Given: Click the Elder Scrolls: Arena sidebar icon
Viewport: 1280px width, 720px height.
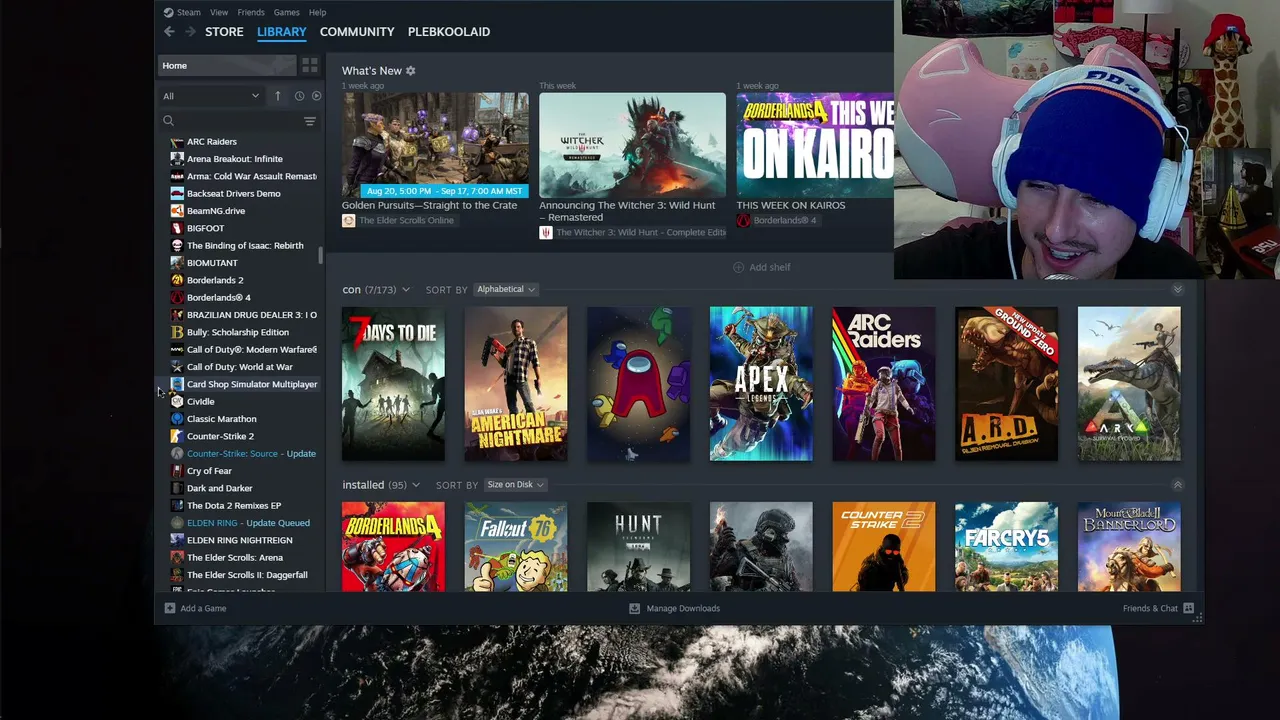Looking at the screenshot, I should (177, 558).
